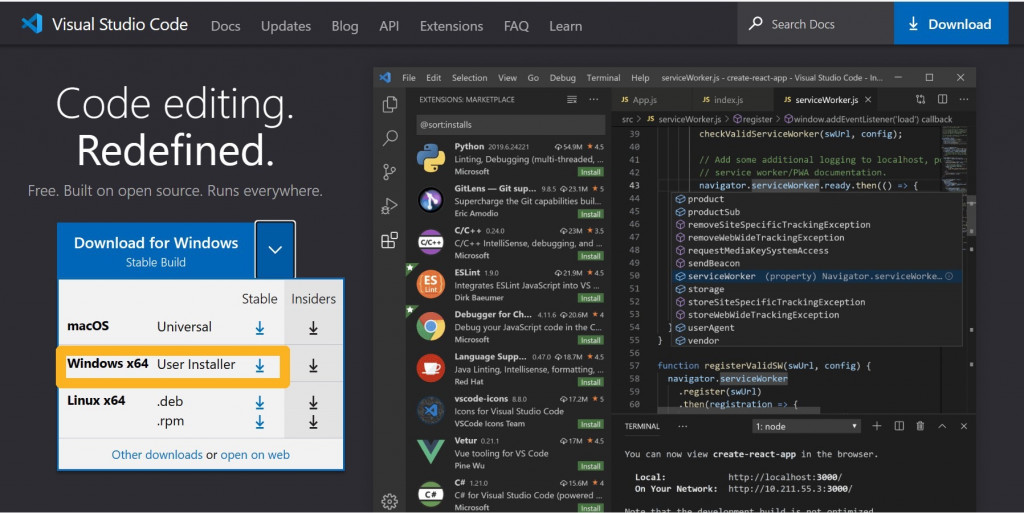Screen dimensions: 1024x513
Task: Click the clear extensions filter list icon
Action: [572, 99]
